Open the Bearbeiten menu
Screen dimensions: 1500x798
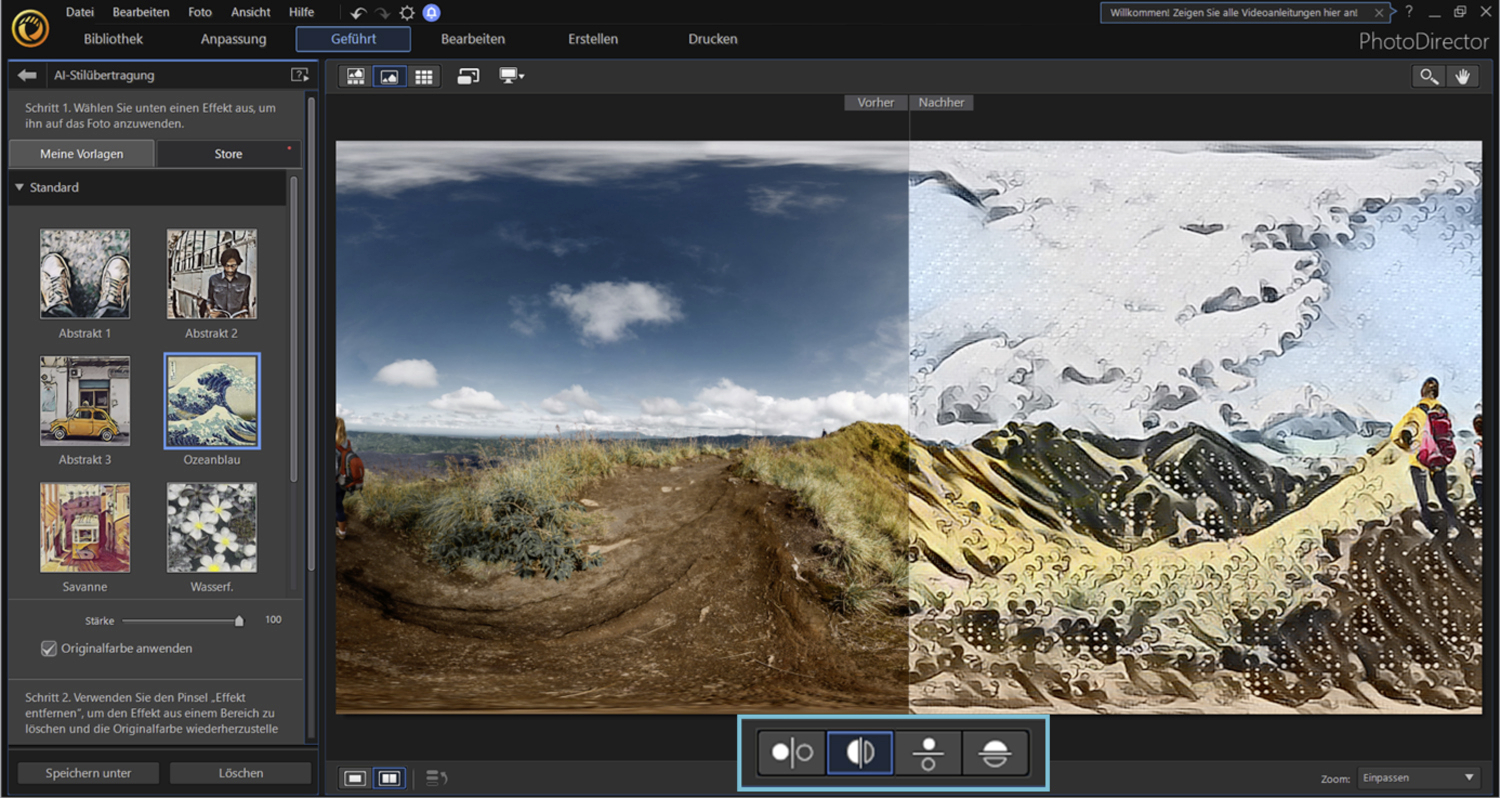tap(140, 12)
